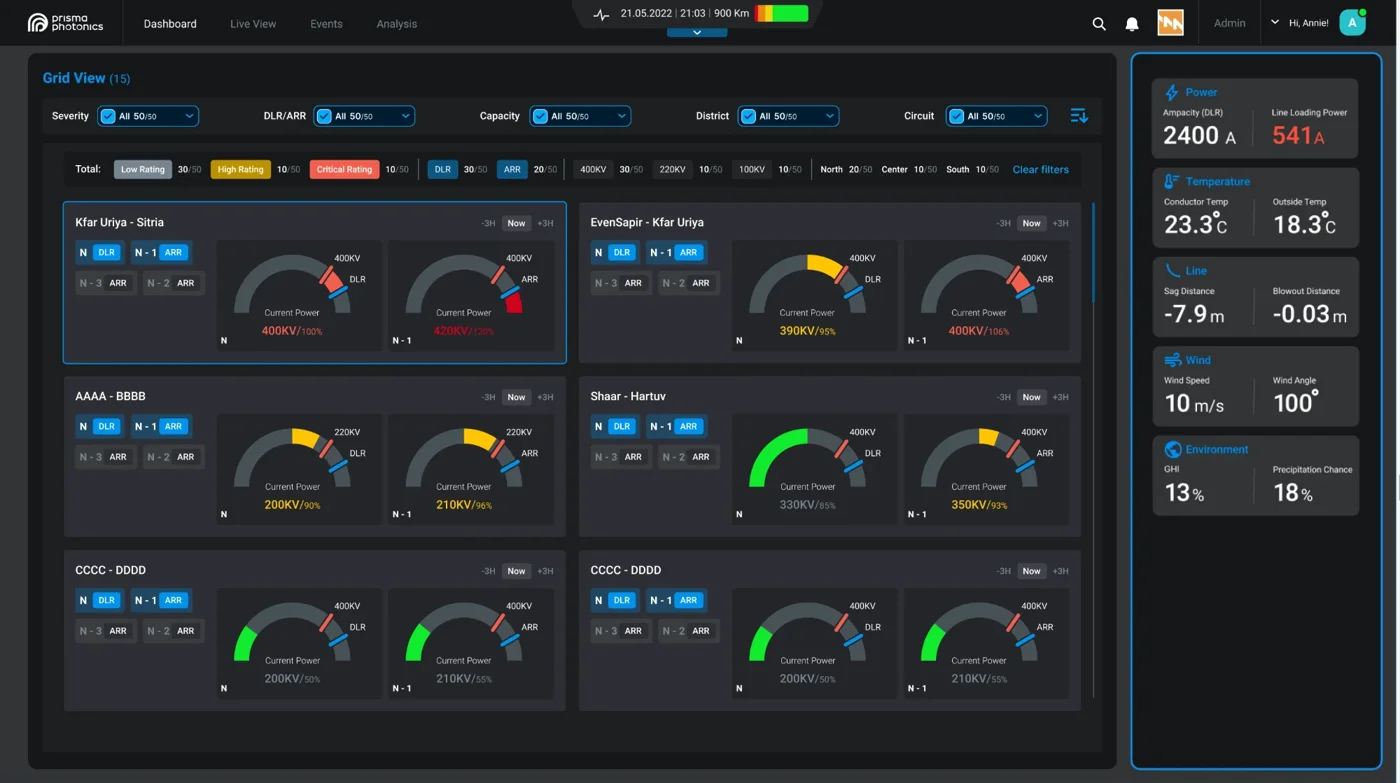Select -3H on Kfar Uriya - Sitria card

pos(488,223)
